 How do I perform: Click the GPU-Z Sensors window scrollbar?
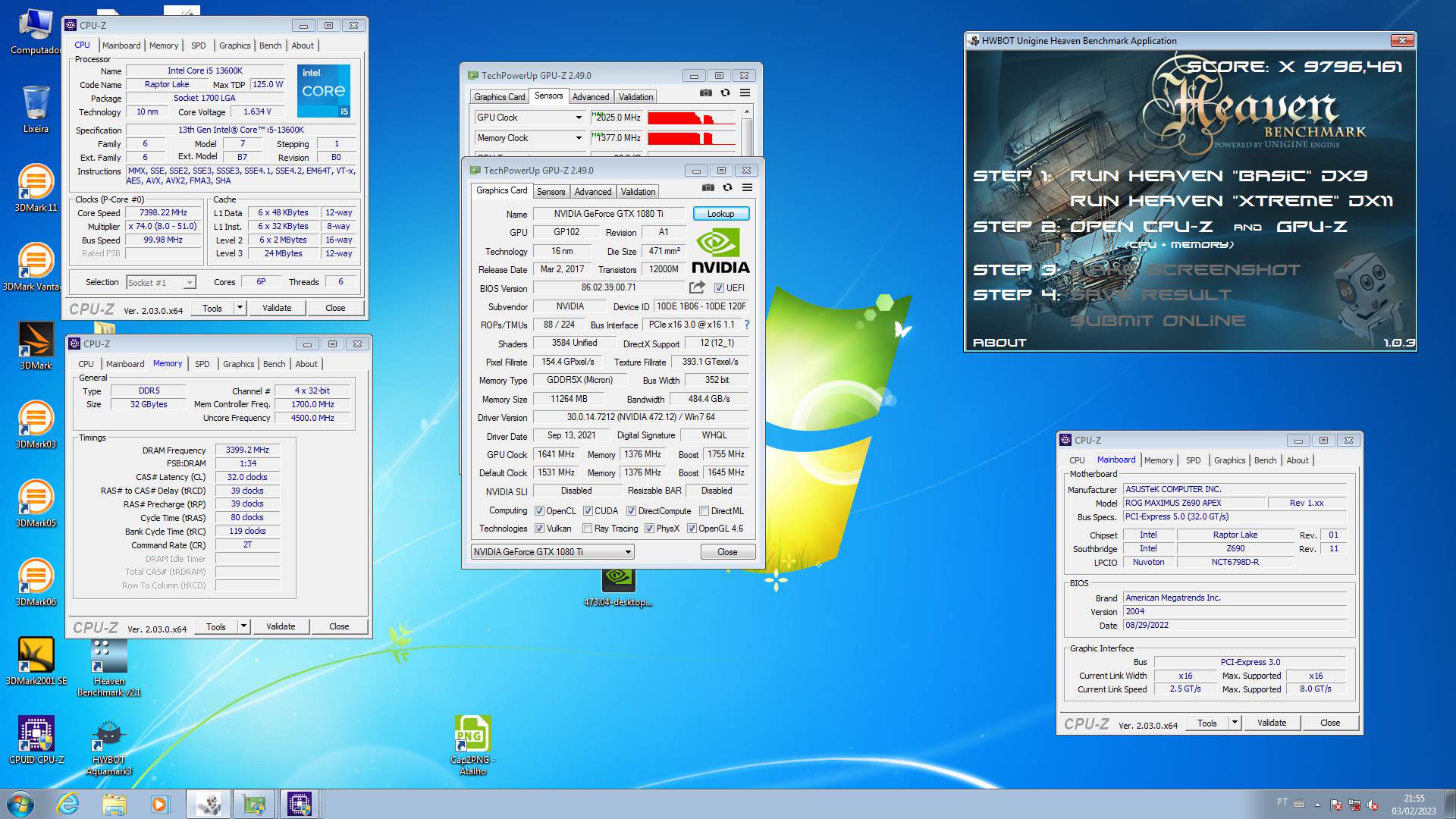click(x=747, y=130)
